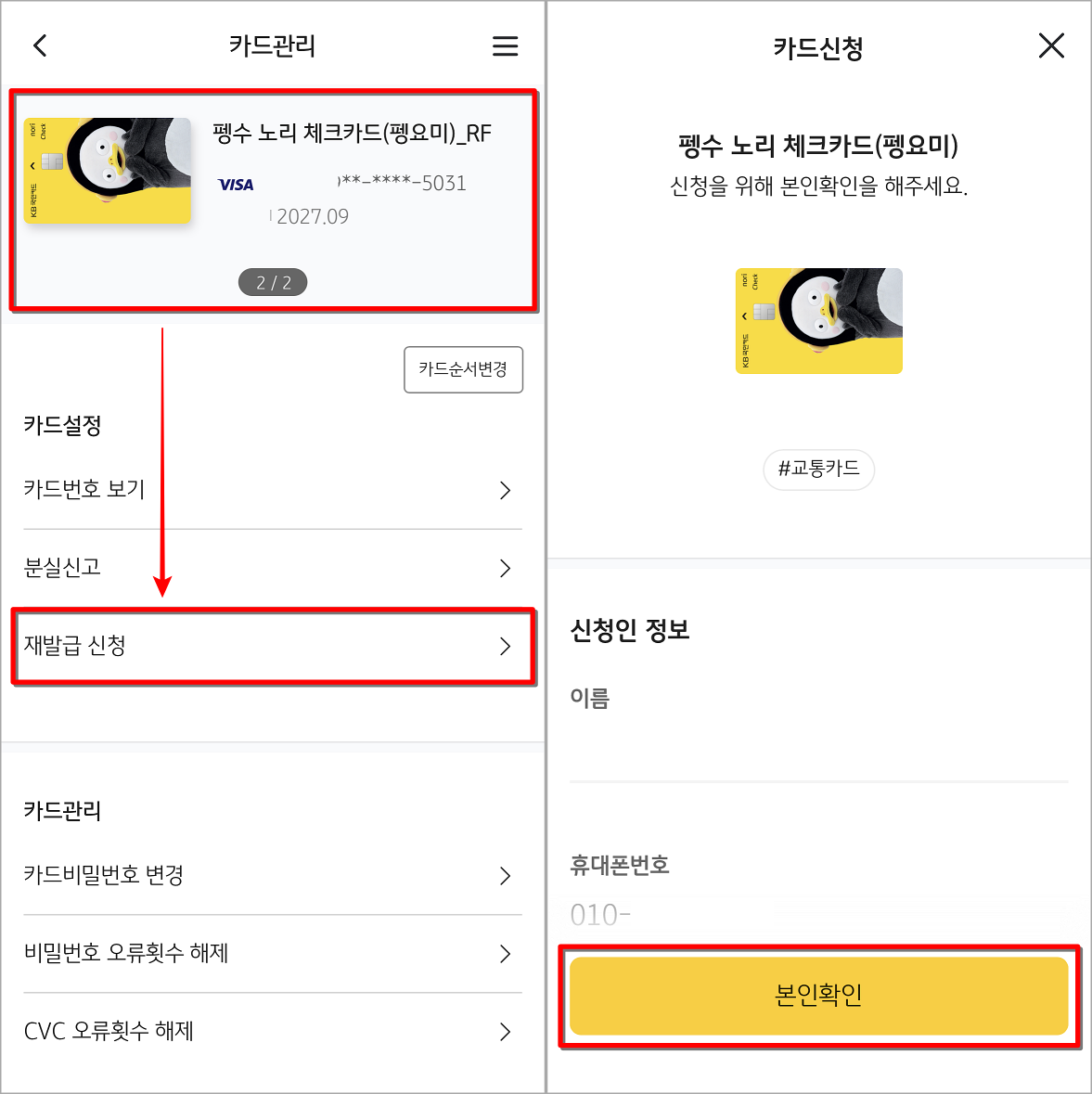This screenshot has width=1092, height=1094.
Task: Expand 카드번호 보기 with its chevron
Action: pos(505,490)
